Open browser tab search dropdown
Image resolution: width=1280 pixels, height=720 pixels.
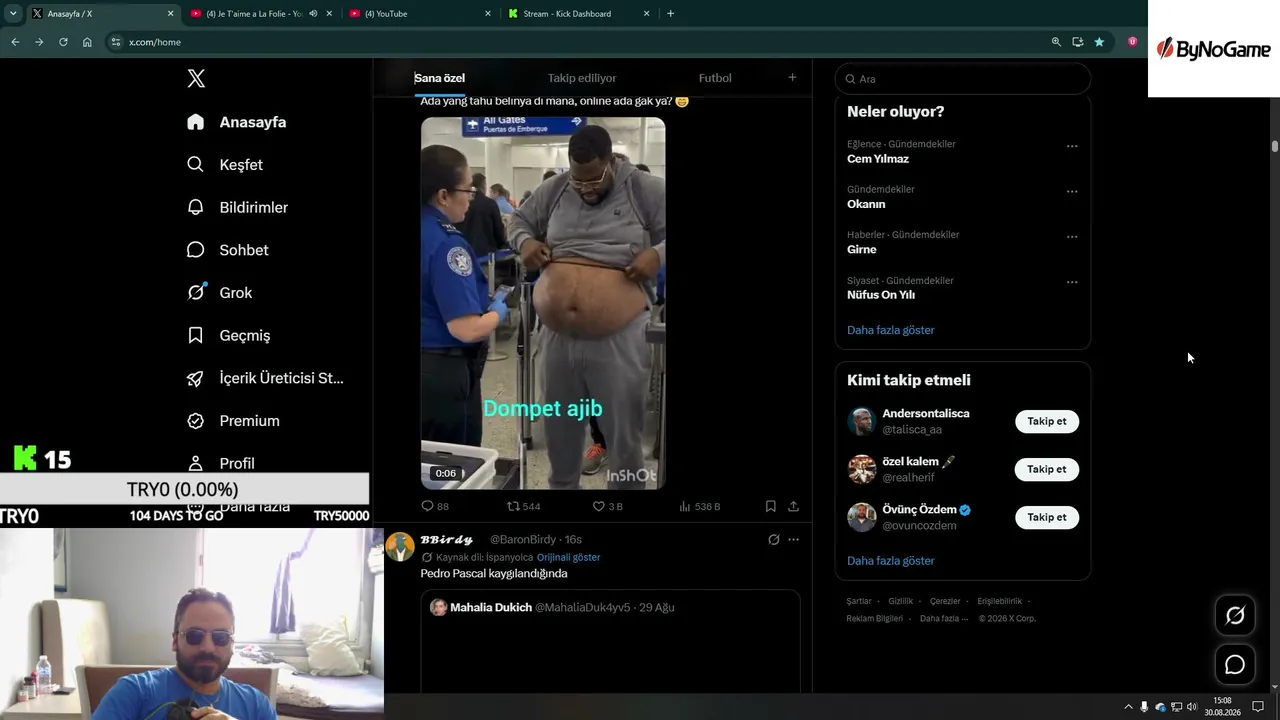(x=13, y=14)
